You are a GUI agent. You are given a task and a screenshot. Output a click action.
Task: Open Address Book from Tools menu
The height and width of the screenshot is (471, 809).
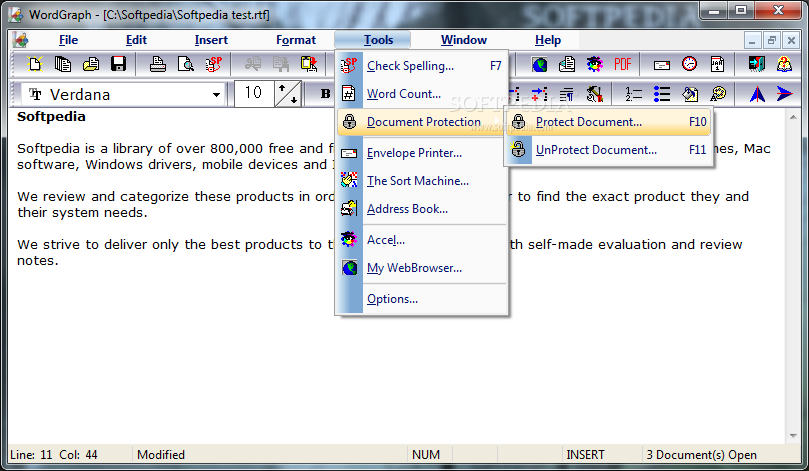(x=422, y=209)
